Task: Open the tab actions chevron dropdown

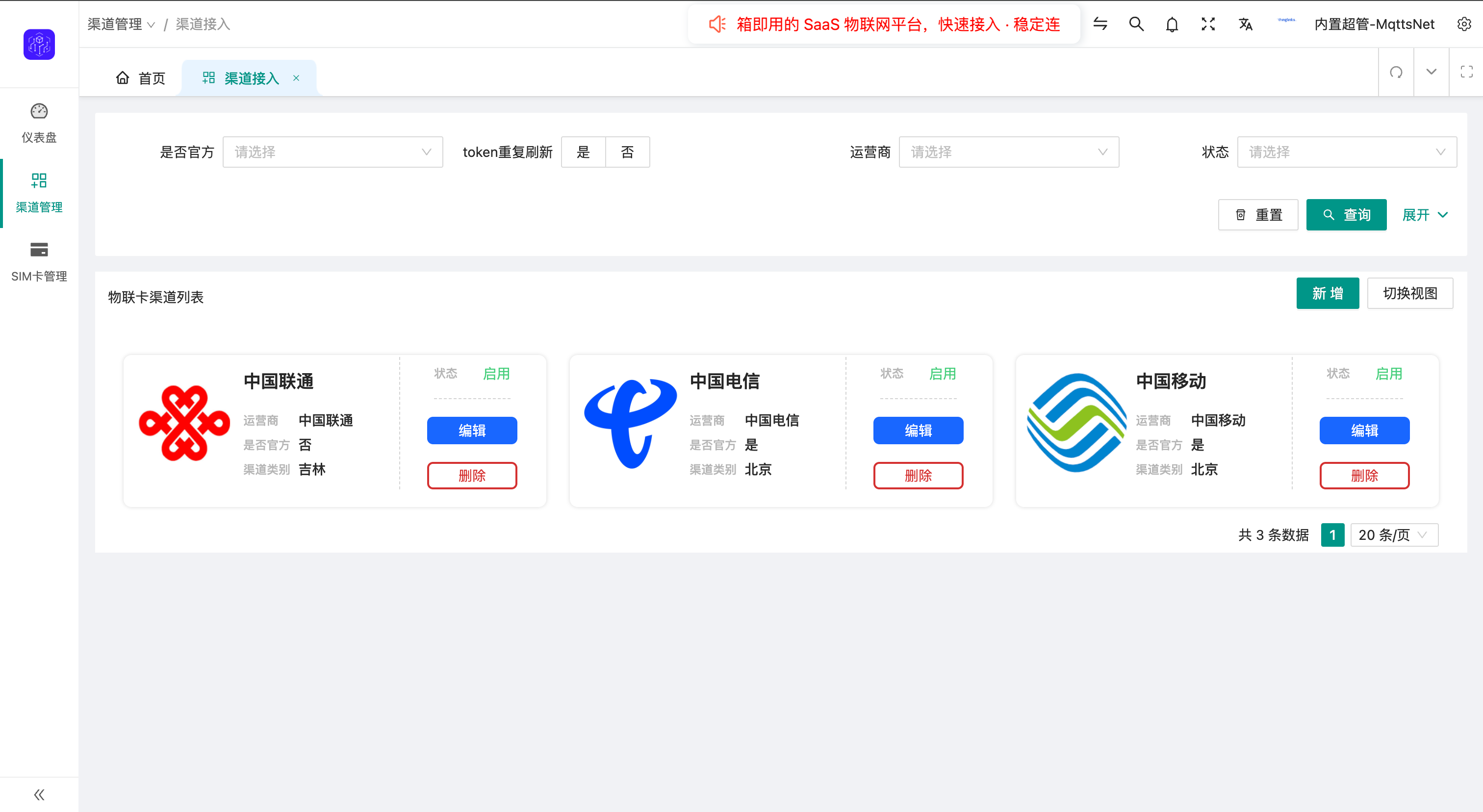Action: [x=1431, y=73]
